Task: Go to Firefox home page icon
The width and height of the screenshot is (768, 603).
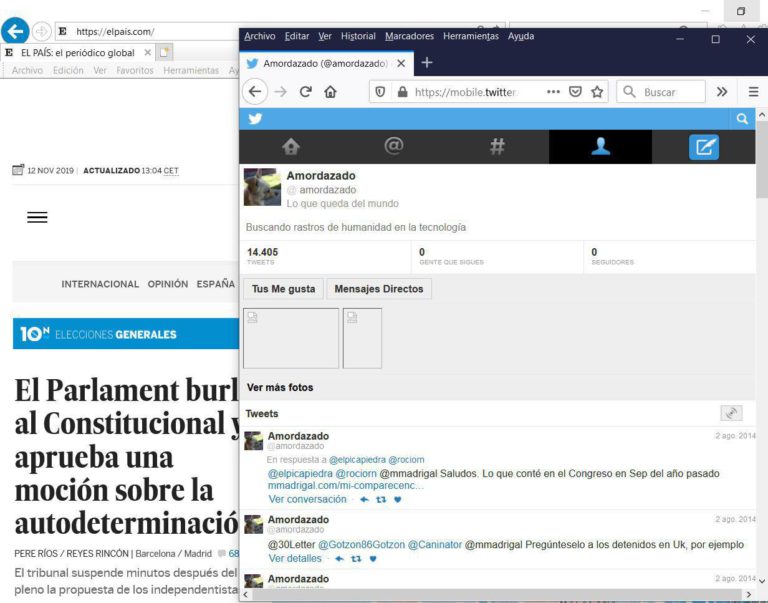Action: coord(331,92)
